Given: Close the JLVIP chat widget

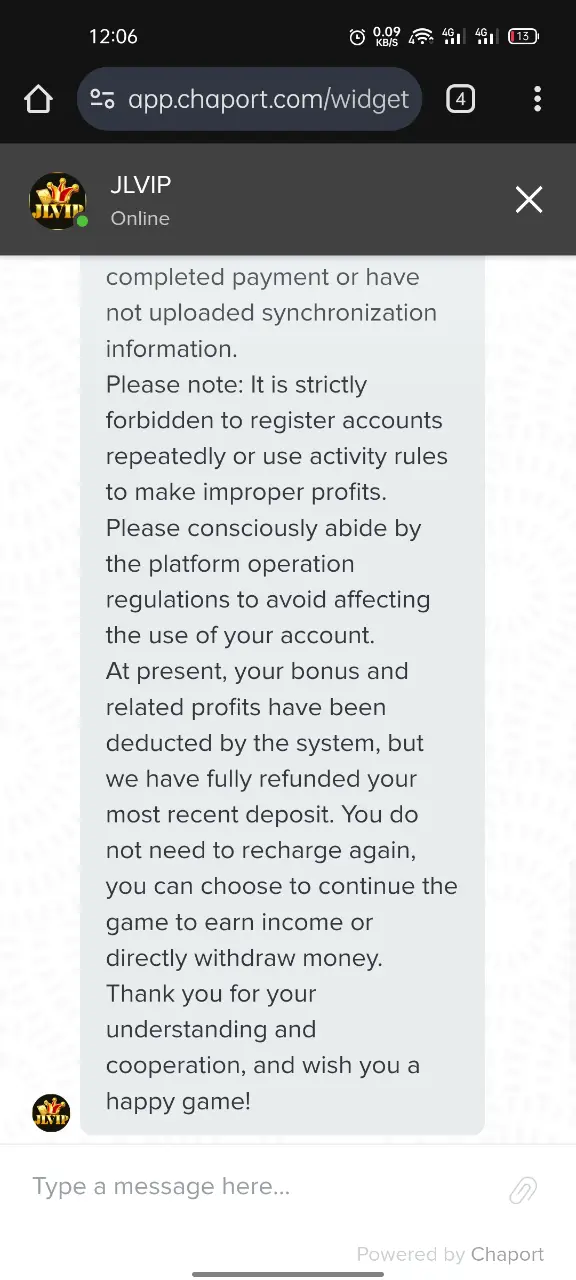Looking at the screenshot, I should [529, 200].
